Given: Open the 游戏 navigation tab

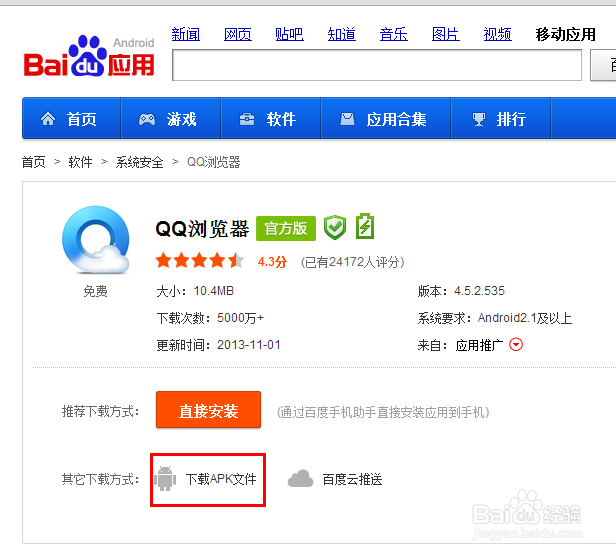Looking at the screenshot, I should point(170,119).
